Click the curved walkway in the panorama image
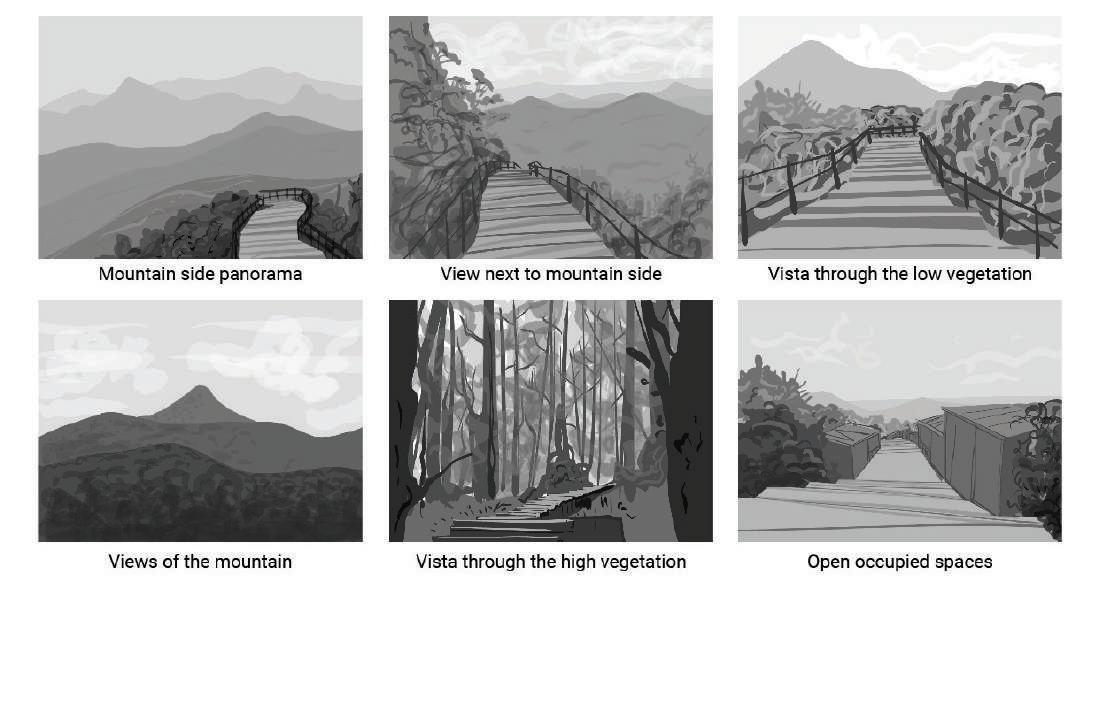Viewport: 1099px width, 701px height. [275, 226]
